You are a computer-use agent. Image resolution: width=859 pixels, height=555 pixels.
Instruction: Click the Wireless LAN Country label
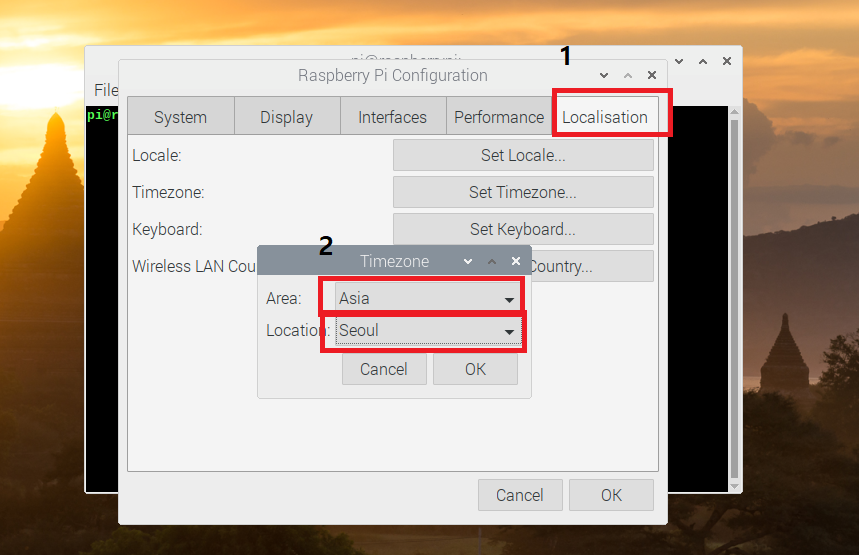[x=194, y=266]
